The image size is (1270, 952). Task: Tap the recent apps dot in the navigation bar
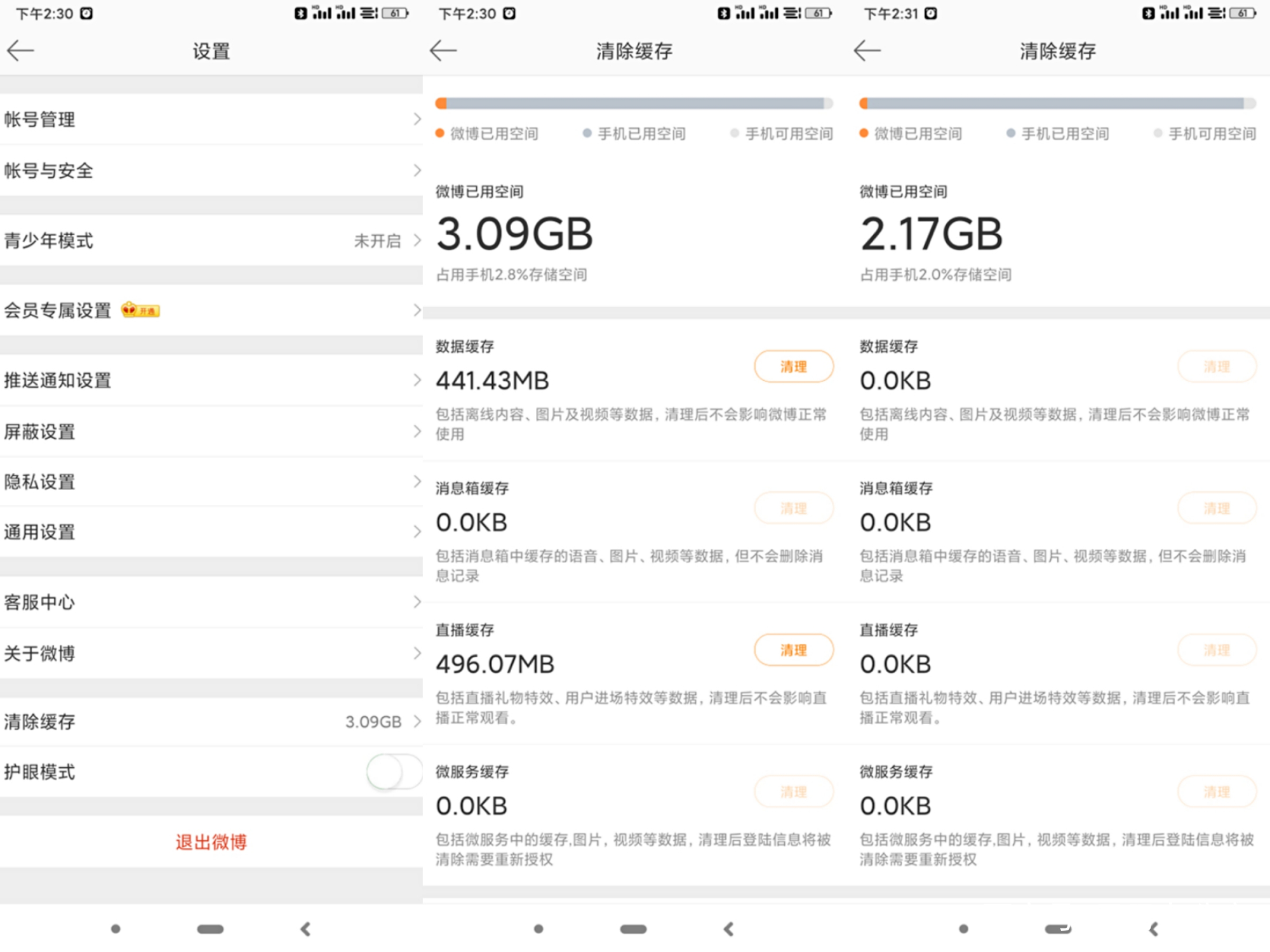(x=116, y=928)
